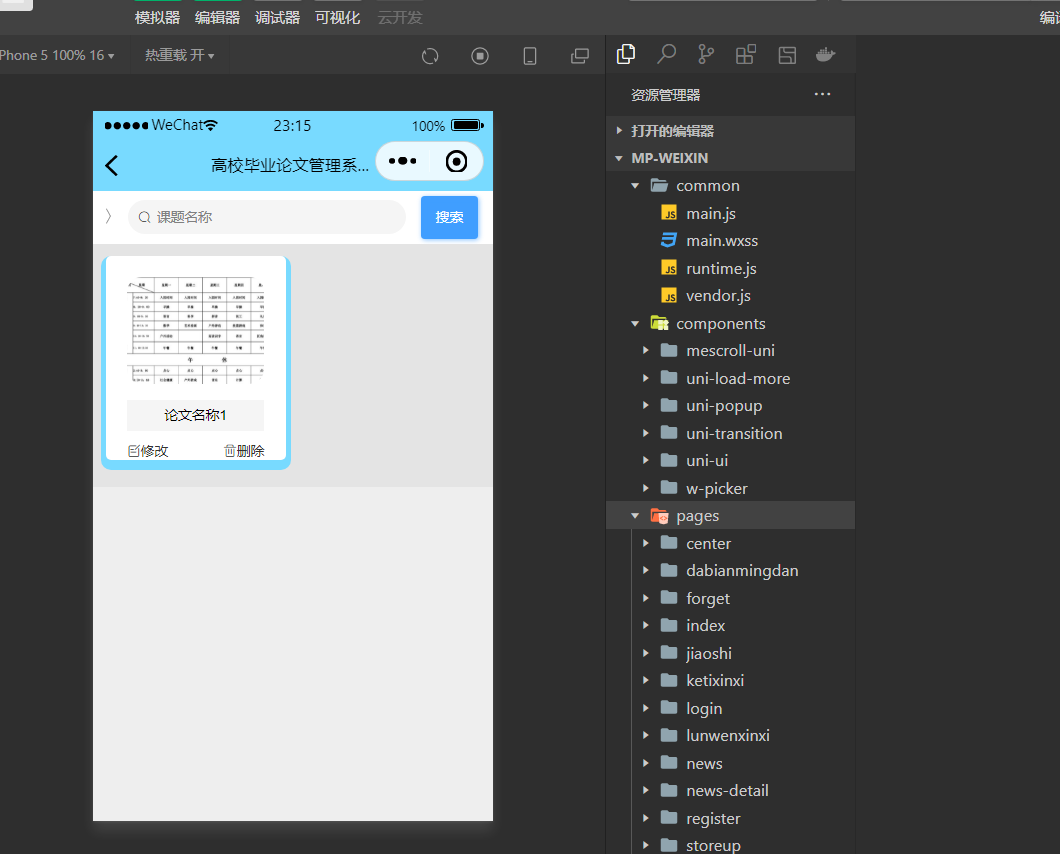The height and width of the screenshot is (854, 1060).
Task: Expand the dabianmingdan folder arrow
Action: coord(646,570)
